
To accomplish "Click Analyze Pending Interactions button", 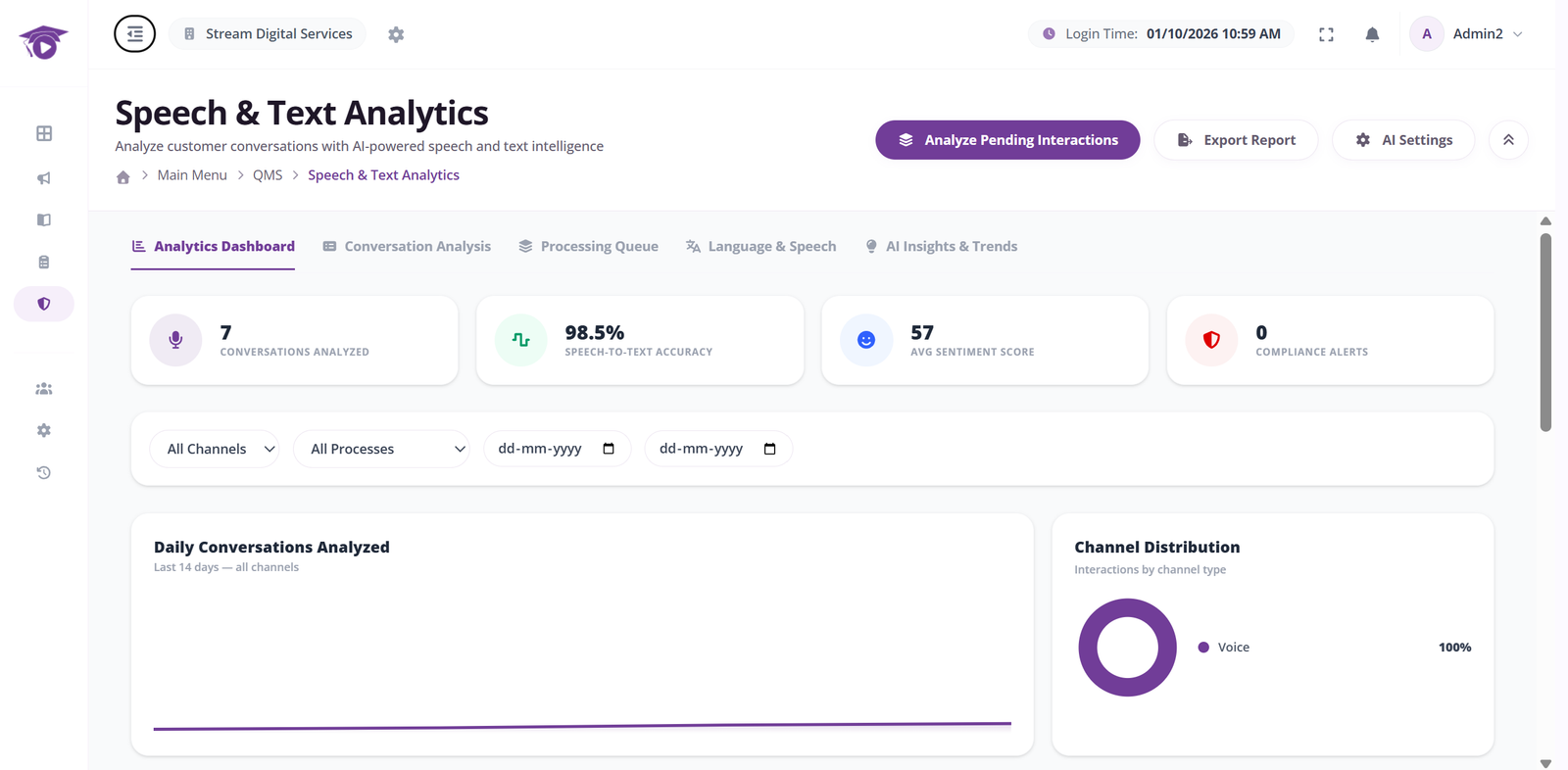I will (1007, 140).
